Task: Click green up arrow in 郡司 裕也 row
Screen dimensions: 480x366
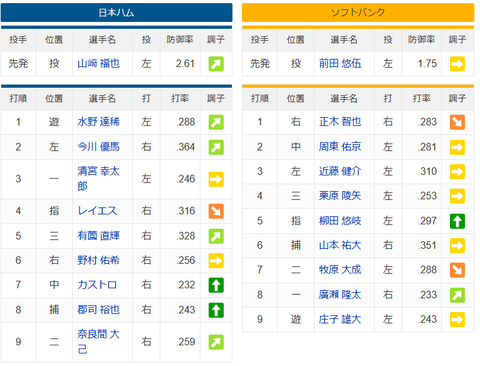Action: [216, 310]
